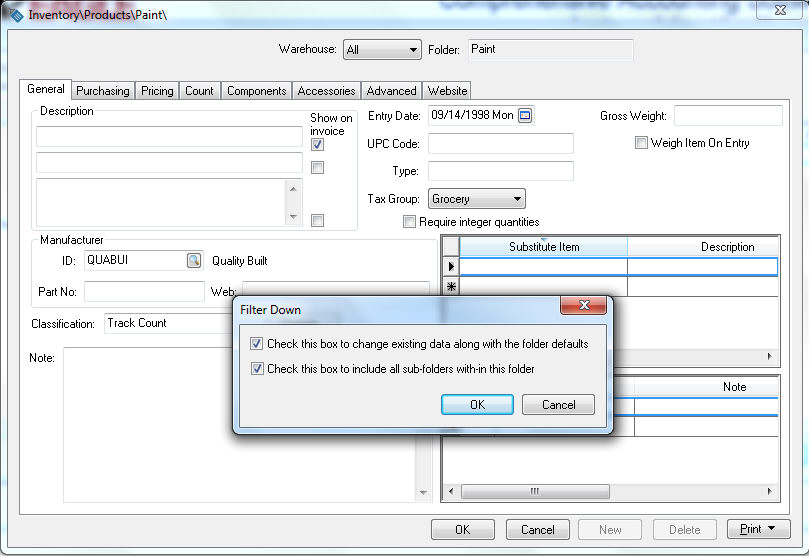
Task: Open the Tax Group dropdown
Action: coord(516,199)
